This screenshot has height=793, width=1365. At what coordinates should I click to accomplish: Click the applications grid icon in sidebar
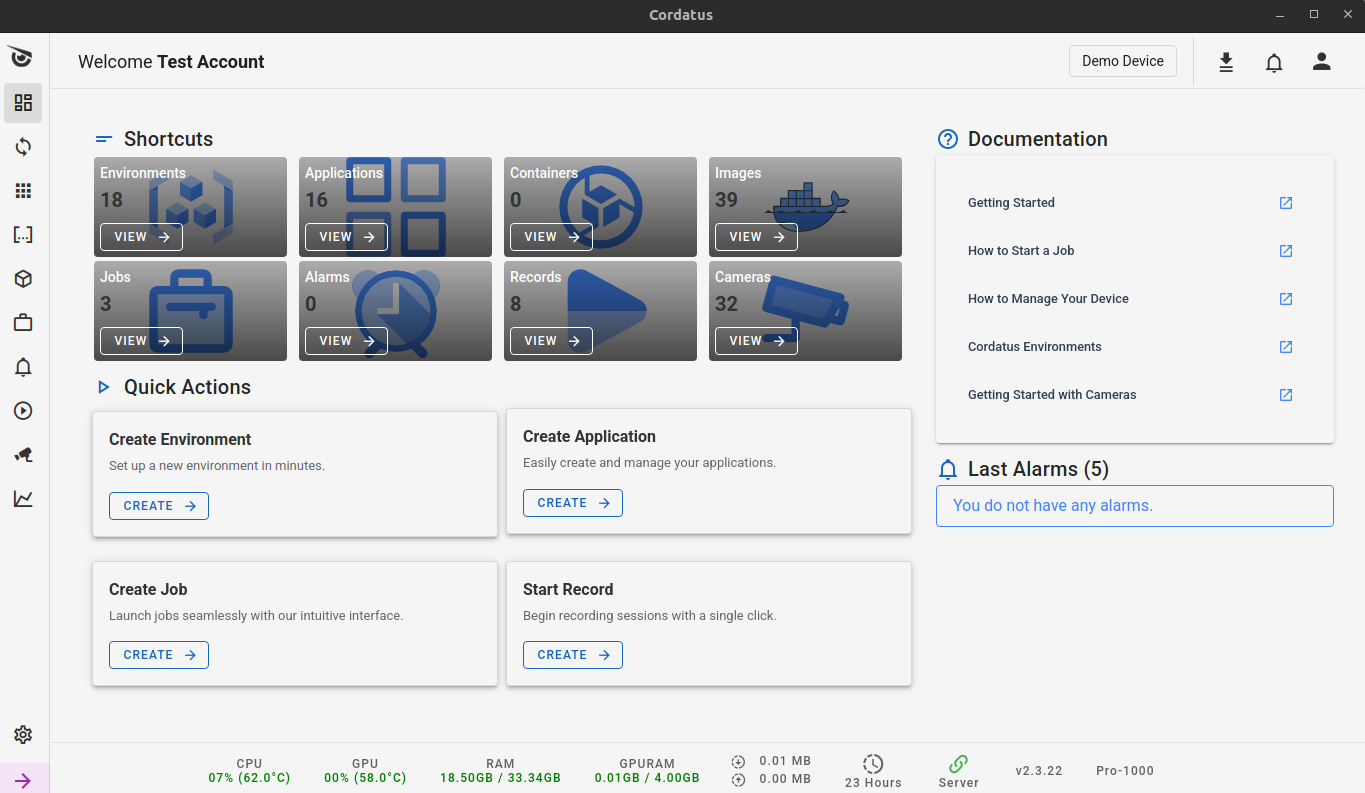tap(22, 190)
